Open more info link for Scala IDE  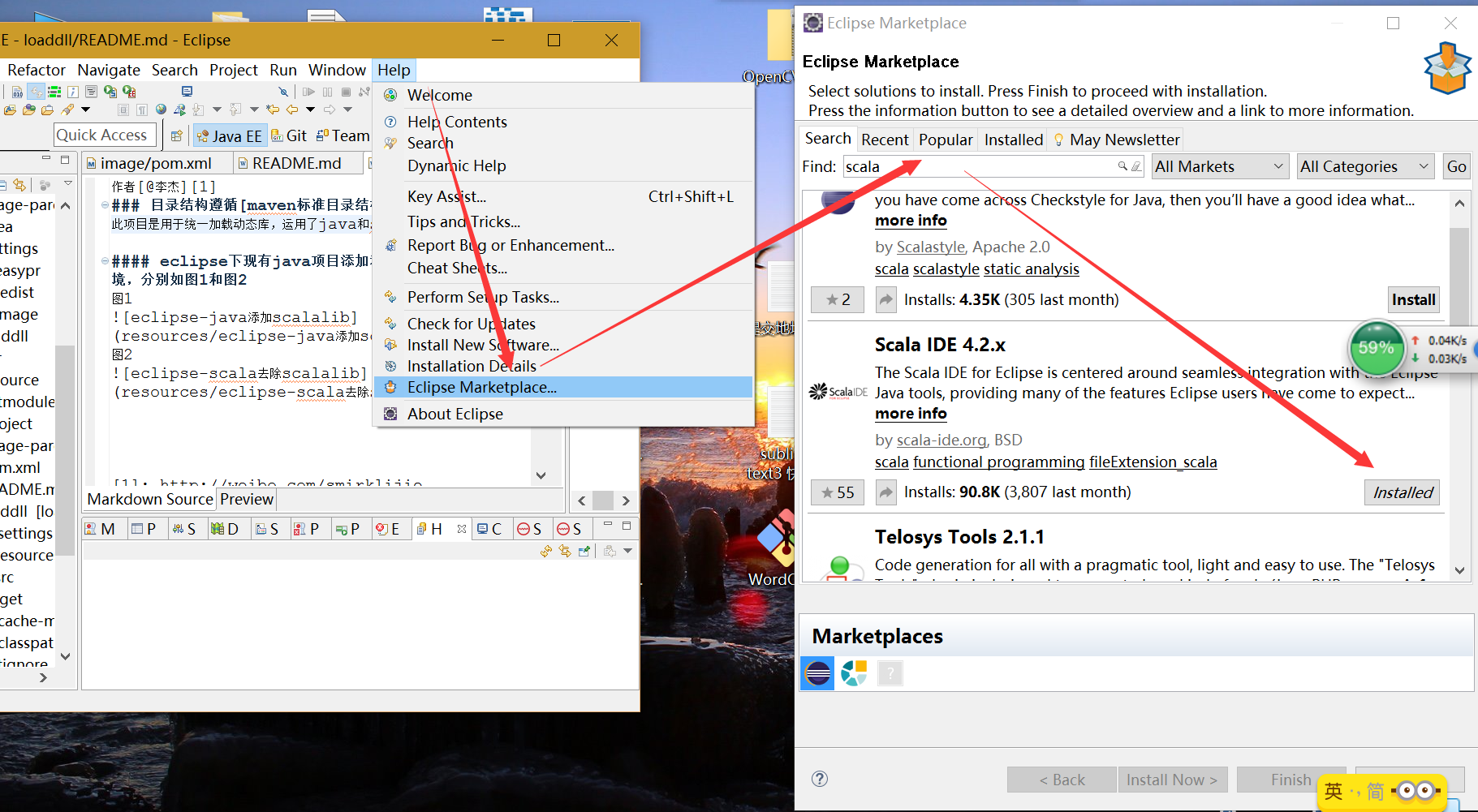coord(911,414)
